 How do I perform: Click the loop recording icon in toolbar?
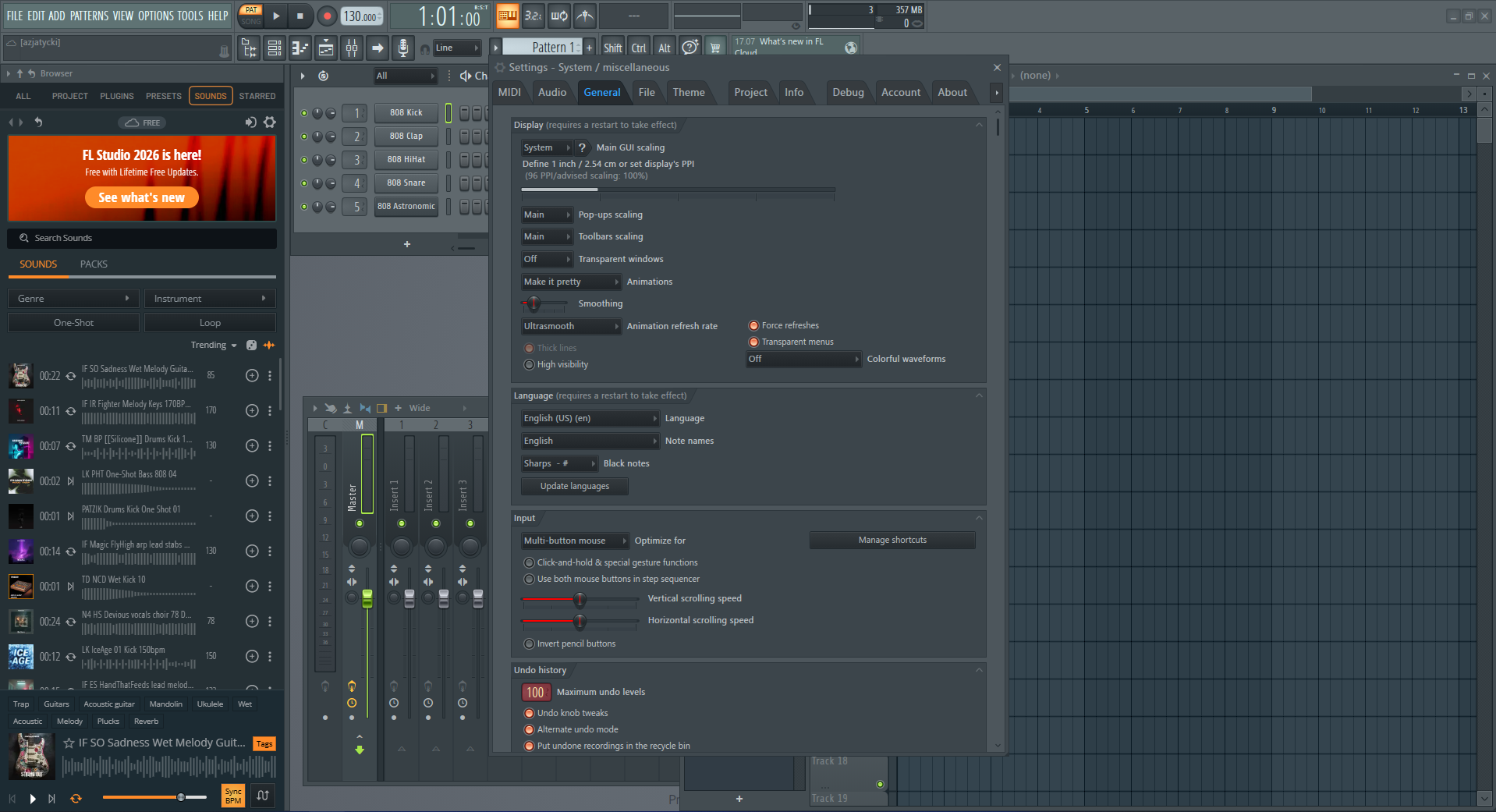(x=559, y=16)
